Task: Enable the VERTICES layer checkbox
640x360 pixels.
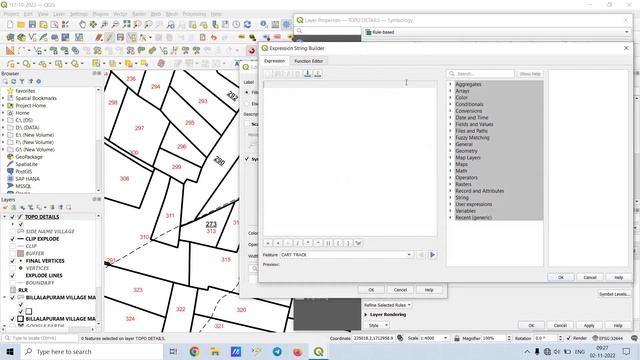Action: click(12, 268)
